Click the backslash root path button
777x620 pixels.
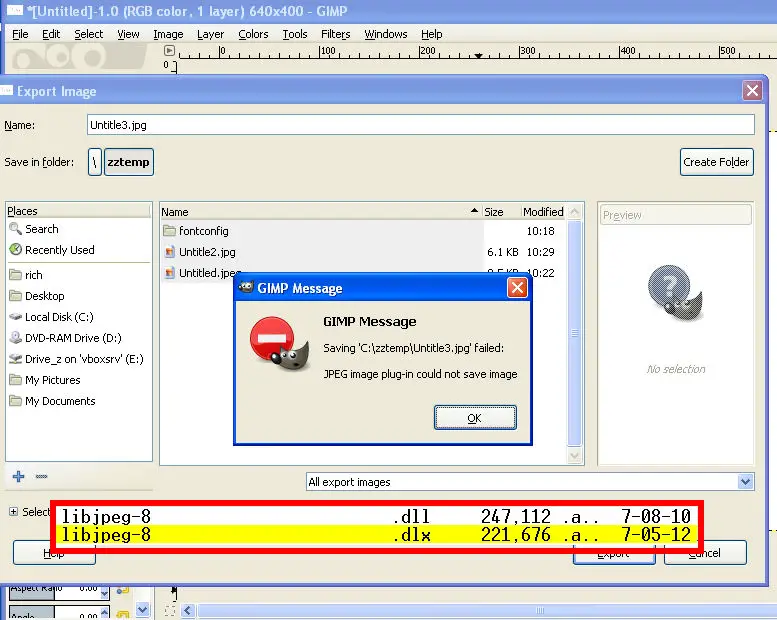(95, 162)
